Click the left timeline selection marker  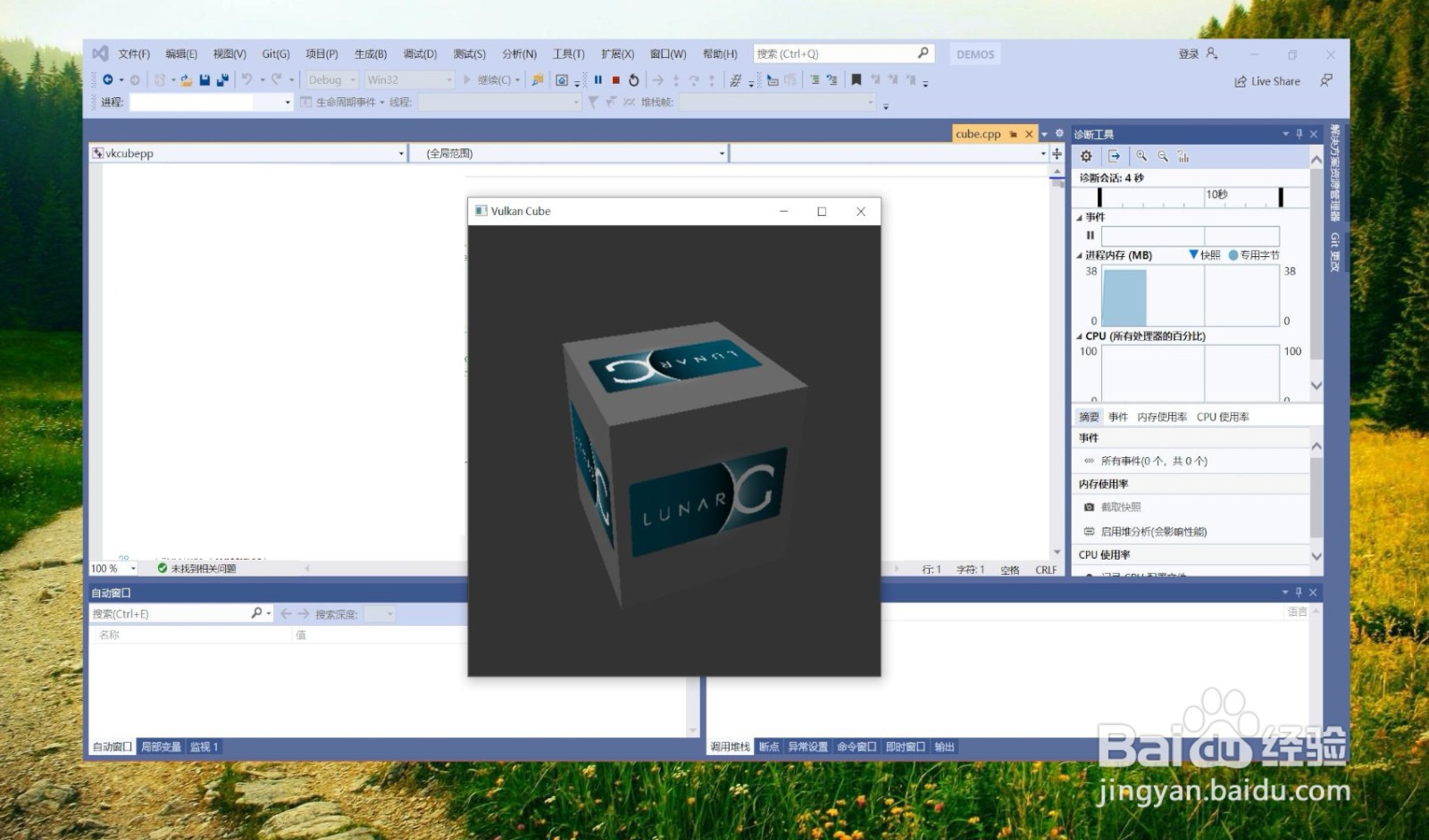click(x=1099, y=197)
